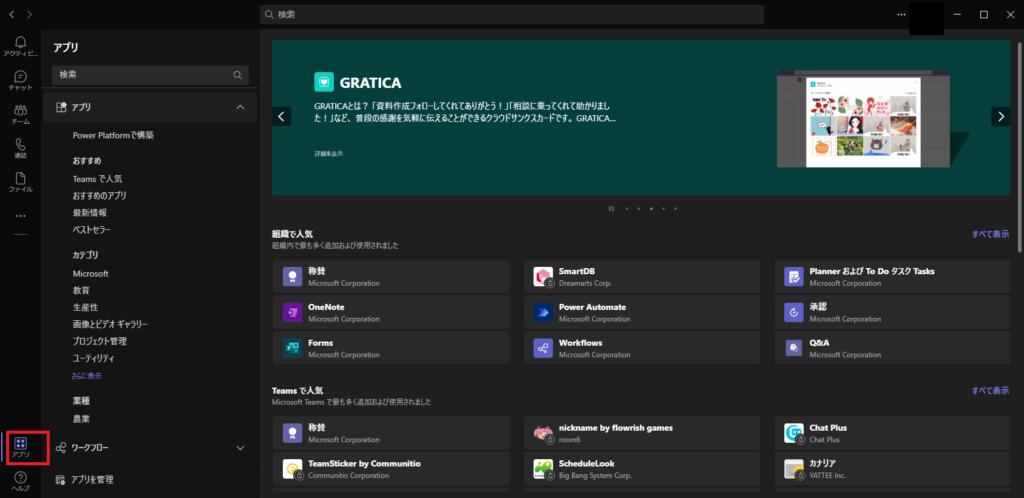Image resolution: width=1024 pixels, height=498 pixels.
Task: Show more apps via sidebar ellipsis
Action: [x=20, y=215]
